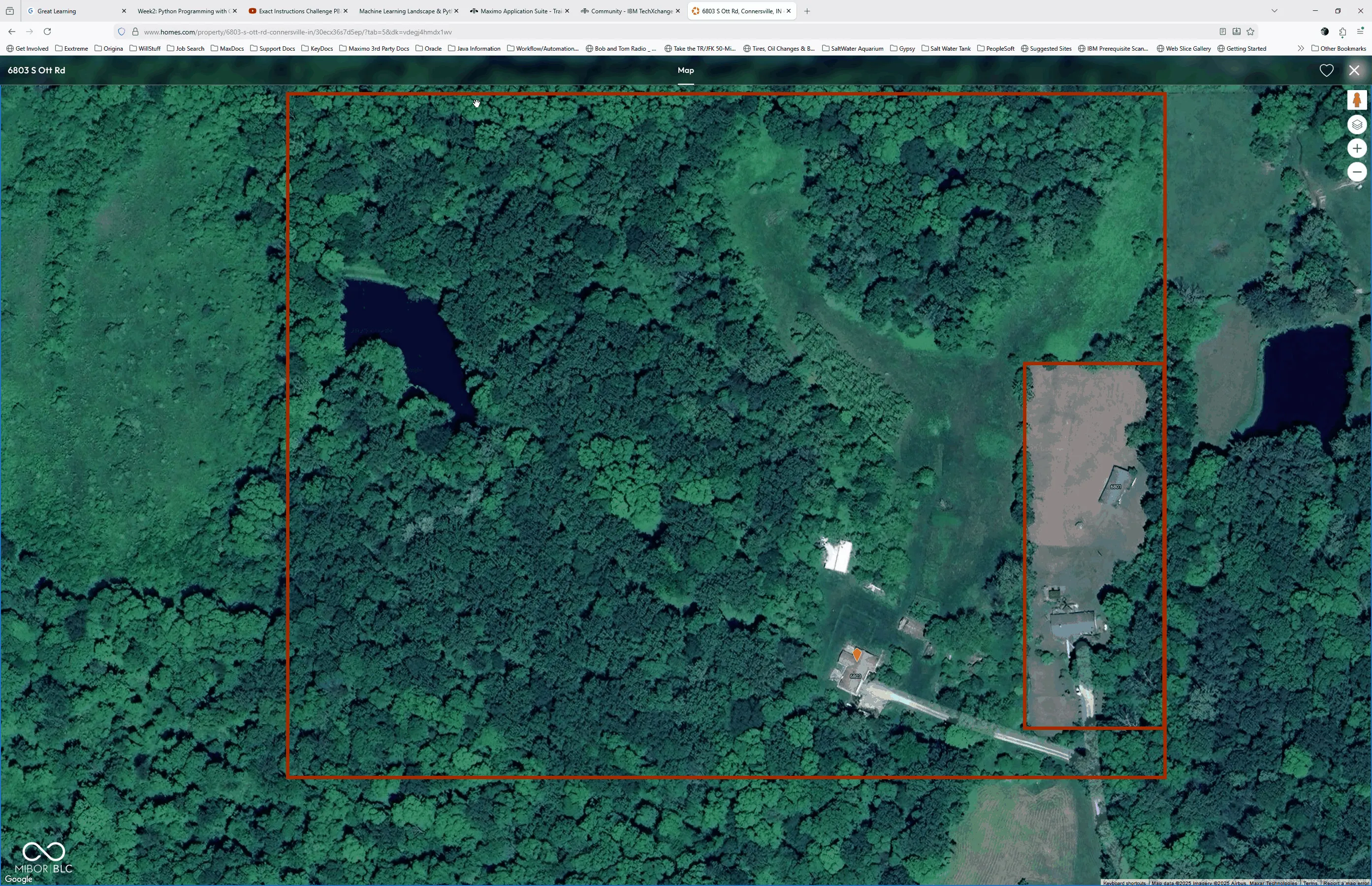Open the browser application menu
Image resolution: width=1372 pixels, height=886 pixels.
1360,32
